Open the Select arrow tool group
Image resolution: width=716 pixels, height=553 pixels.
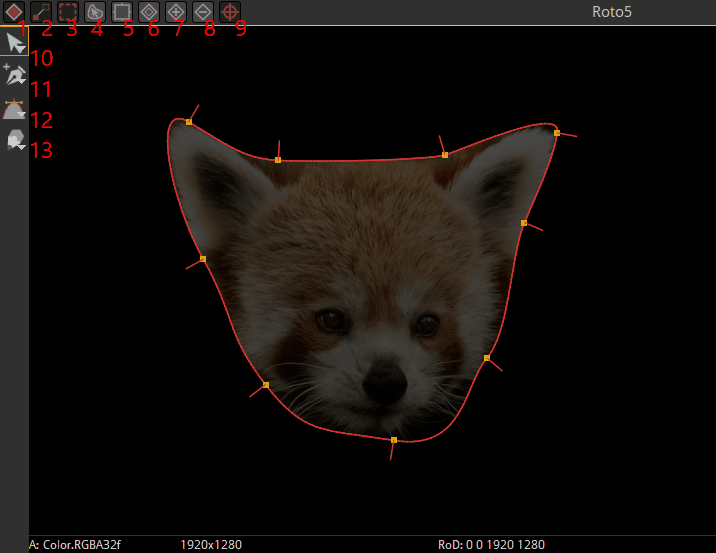[x=15, y=42]
